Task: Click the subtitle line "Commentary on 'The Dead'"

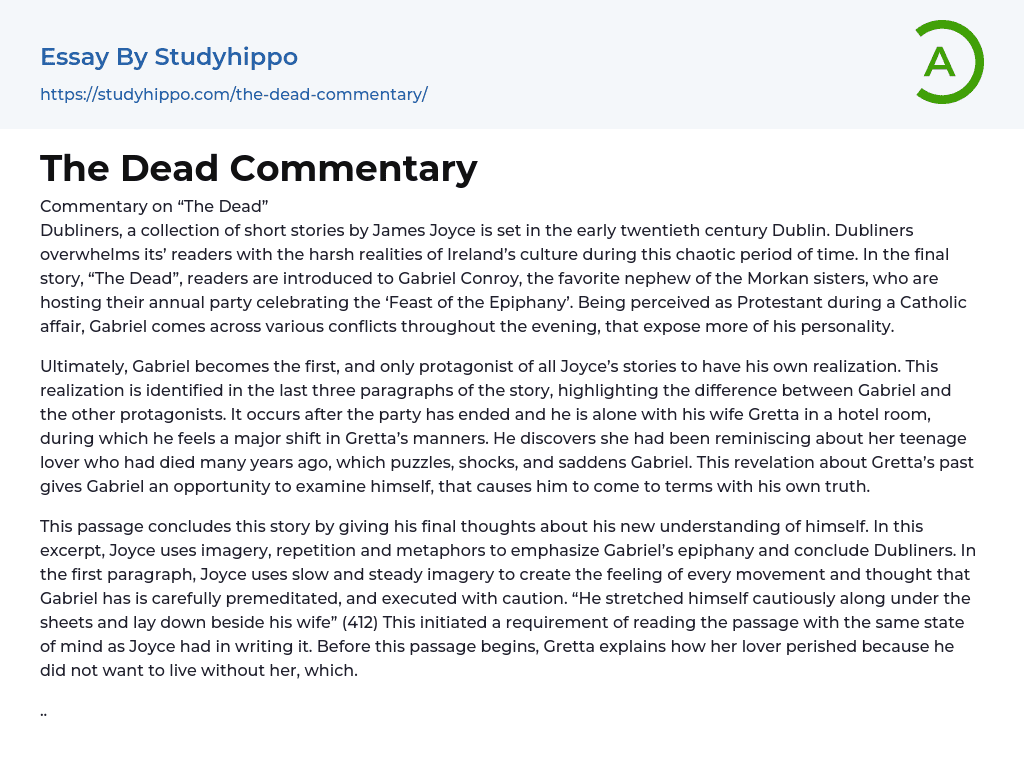Action: pyautogui.click(x=154, y=206)
